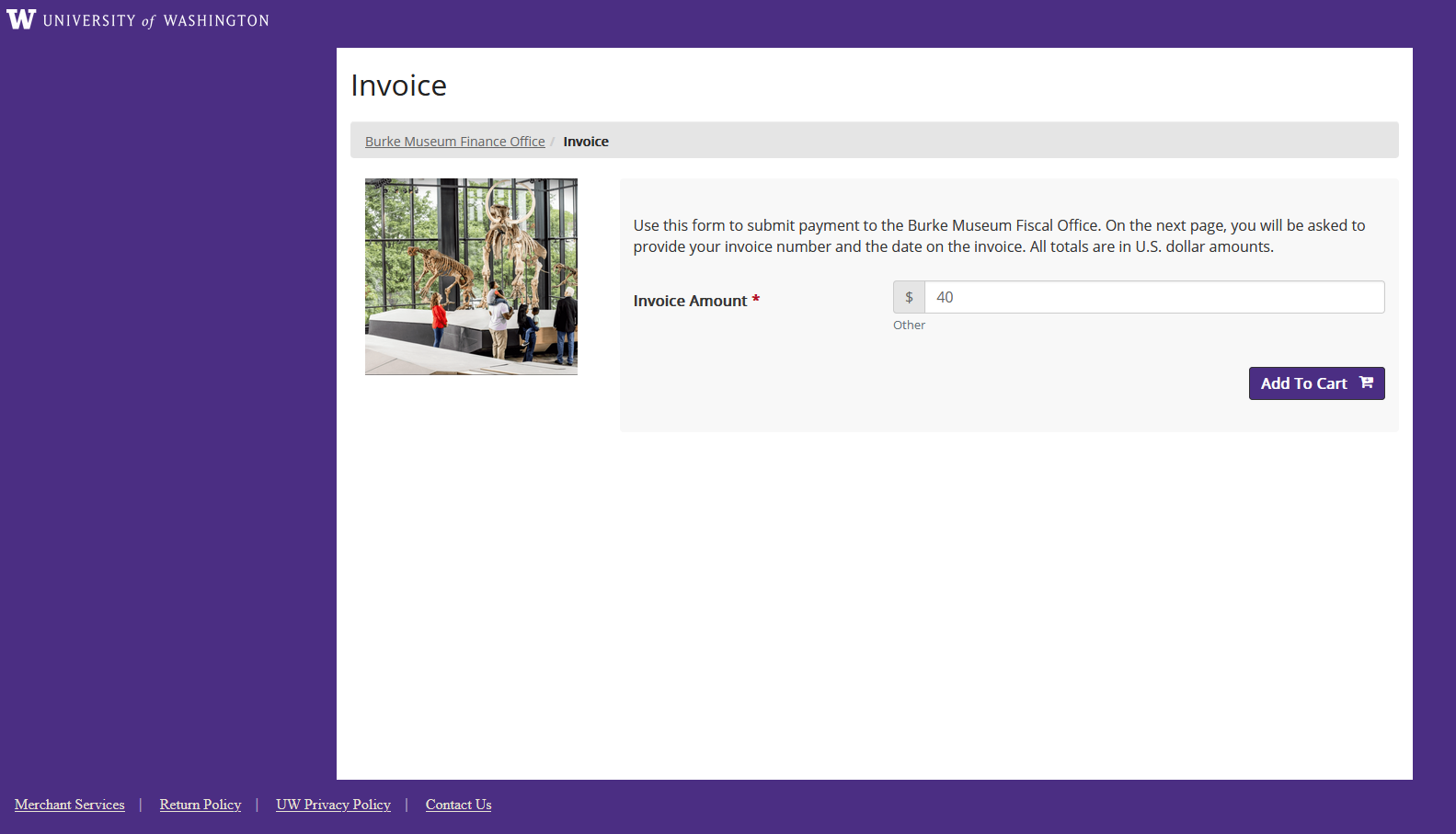Image resolution: width=1456 pixels, height=834 pixels.
Task: Focus the Invoice Amount input field
Action: 1154,297
